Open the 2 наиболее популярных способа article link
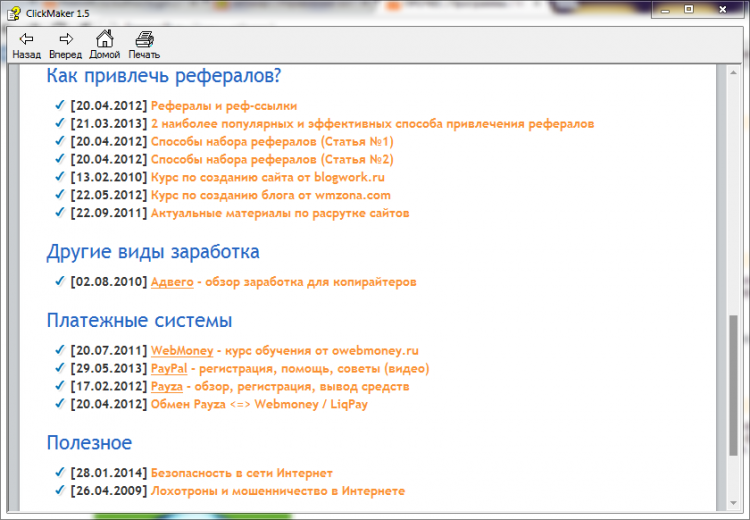 point(372,124)
